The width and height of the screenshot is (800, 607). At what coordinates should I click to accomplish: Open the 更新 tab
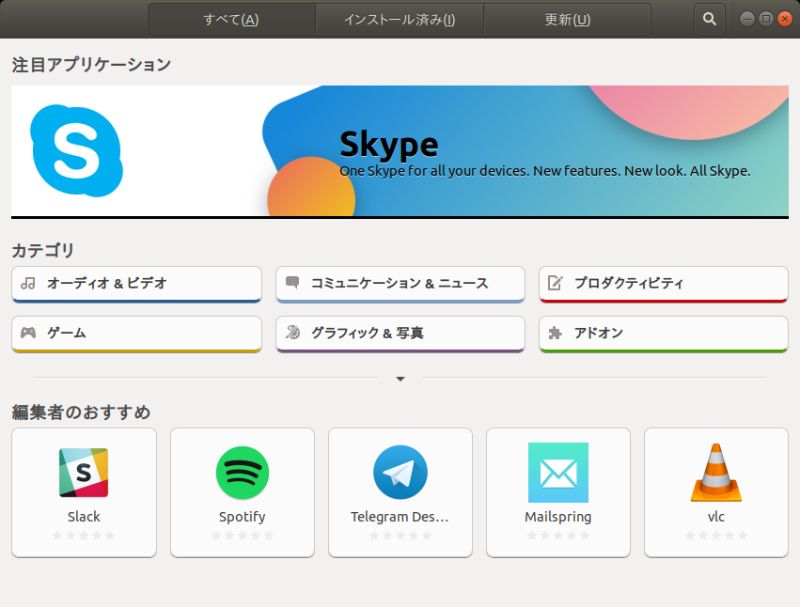click(567, 19)
